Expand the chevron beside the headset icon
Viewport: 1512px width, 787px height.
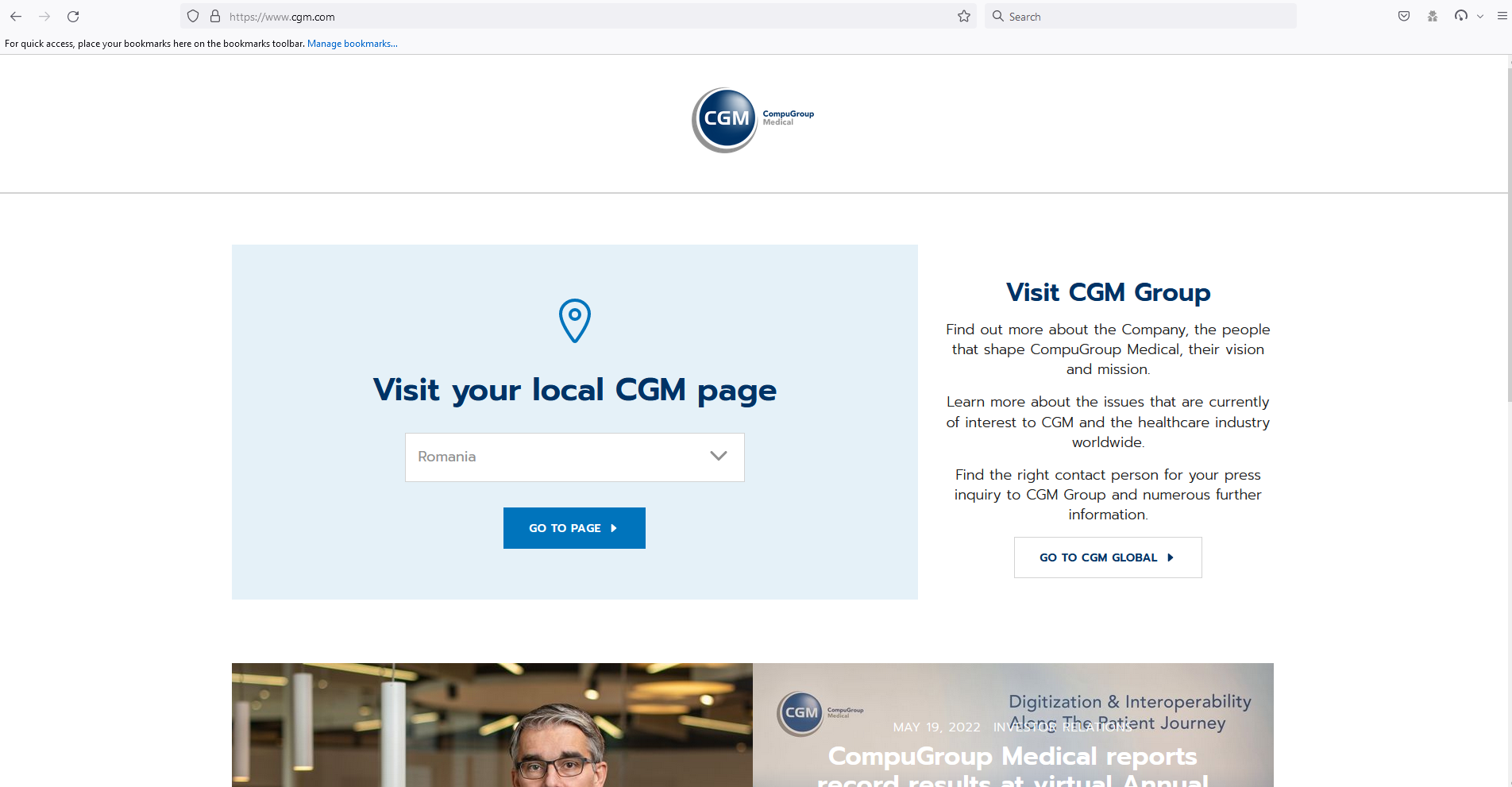click(x=1480, y=16)
